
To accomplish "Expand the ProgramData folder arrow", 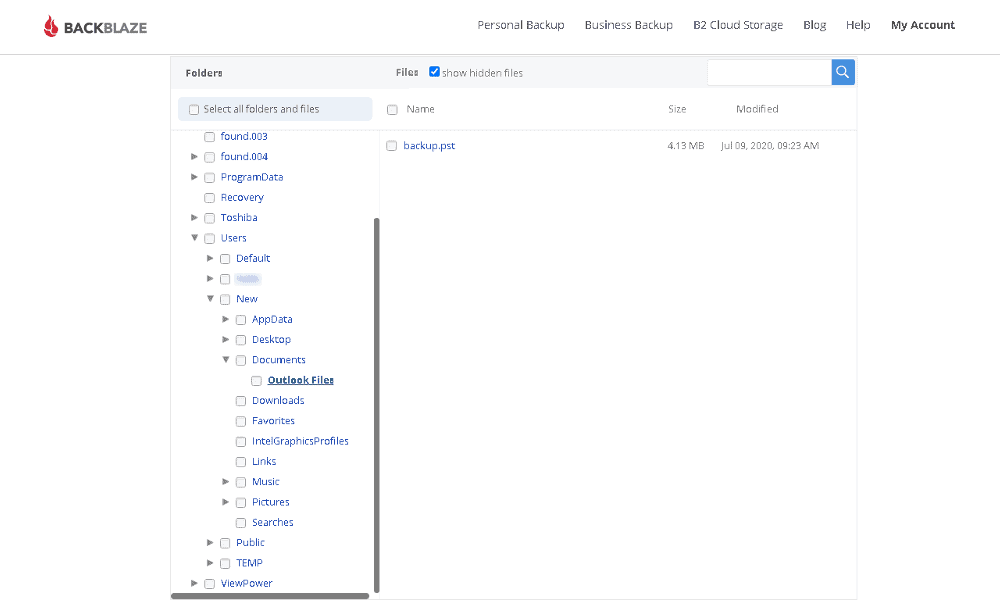I will coord(195,177).
